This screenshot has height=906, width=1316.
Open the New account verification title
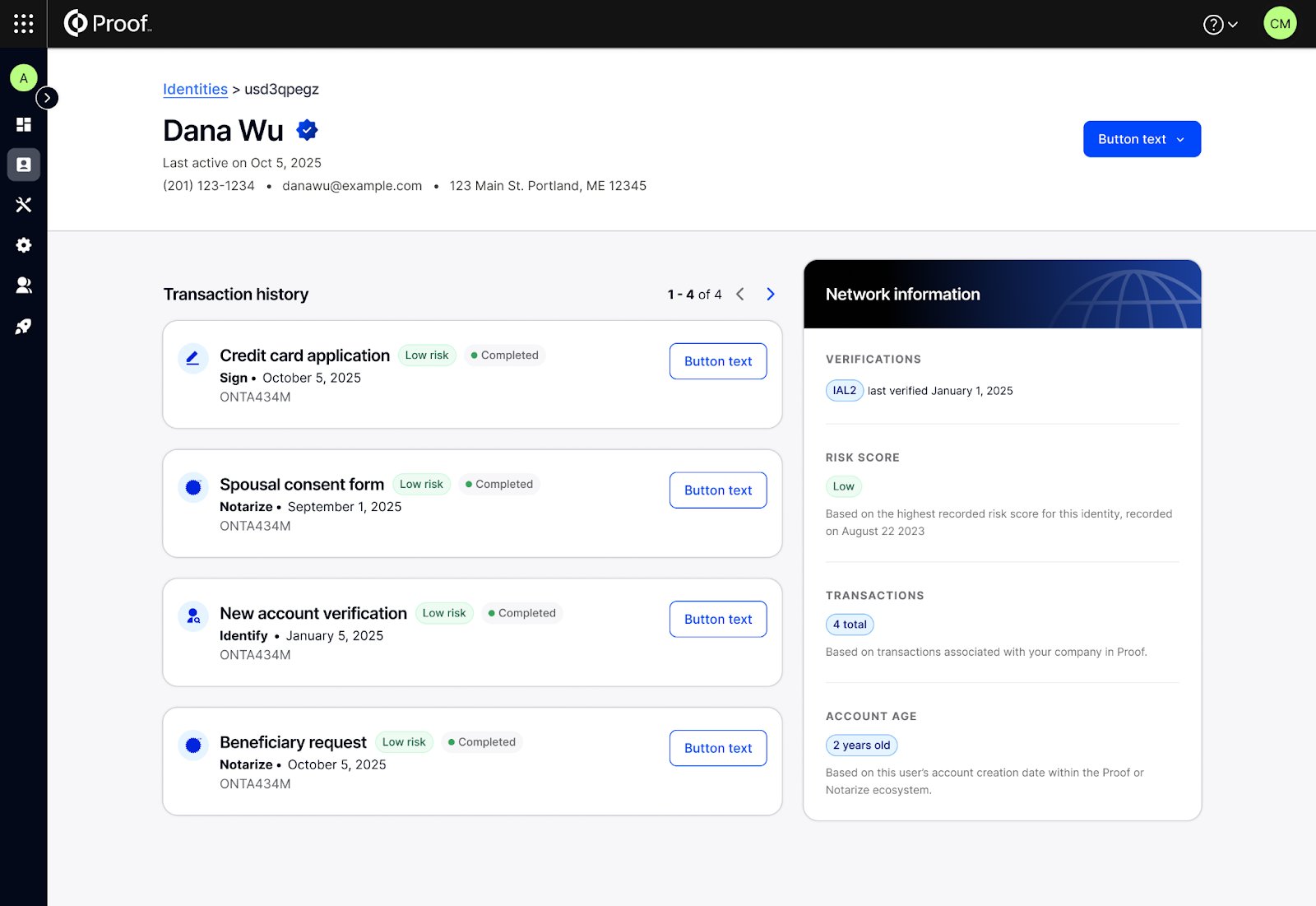tap(313, 614)
